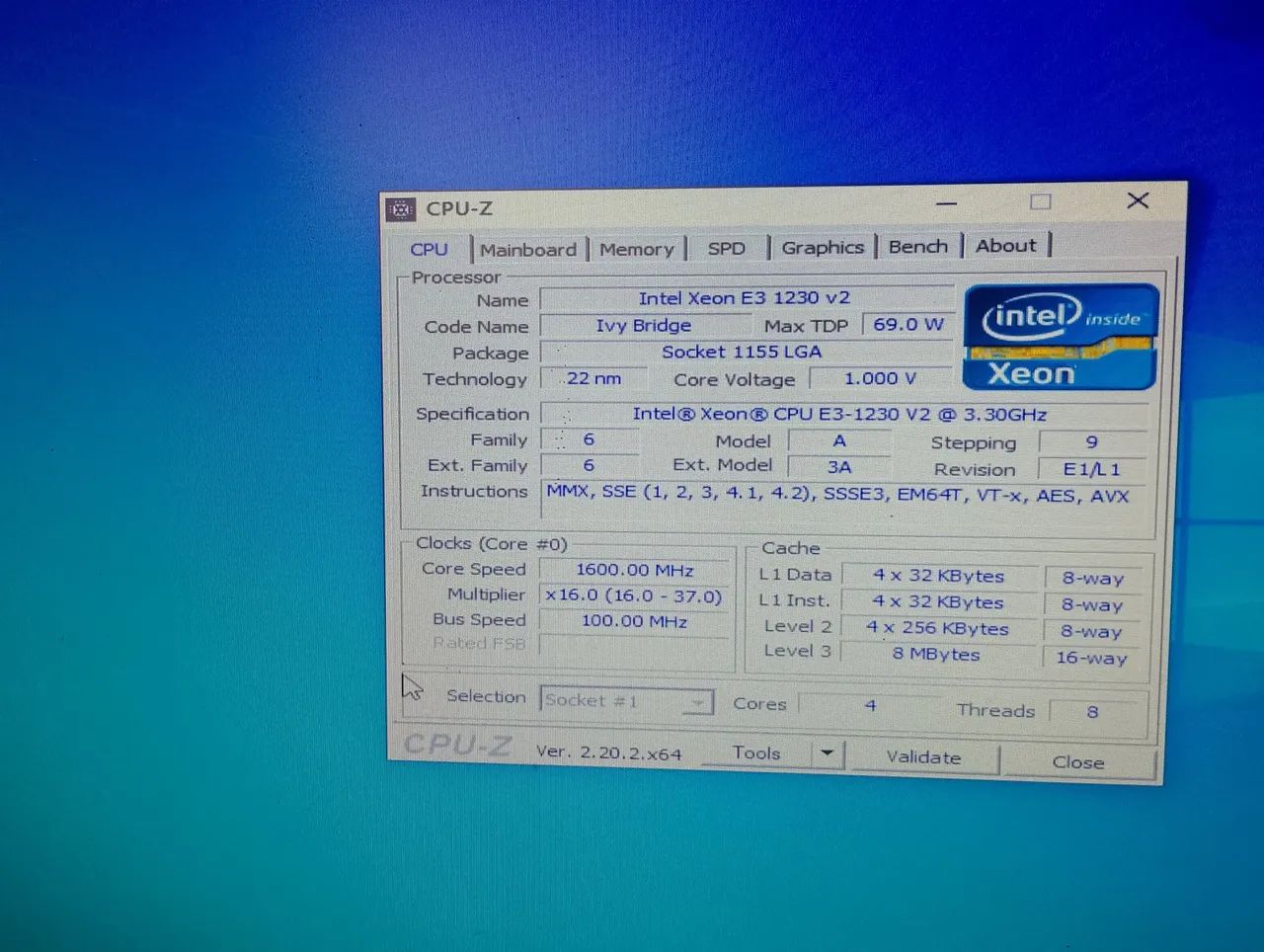The width and height of the screenshot is (1264, 952).
Task: Click the Multiplier value x16.0 (16.0 - 37.0)
Action: (x=634, y=595)
